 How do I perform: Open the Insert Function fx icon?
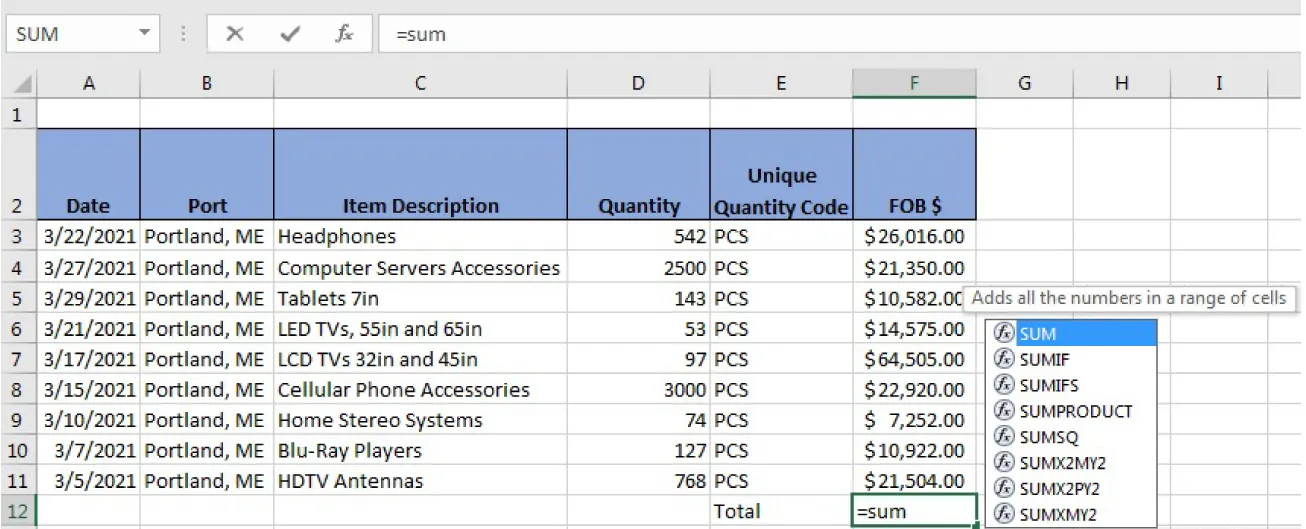(344, 34)
